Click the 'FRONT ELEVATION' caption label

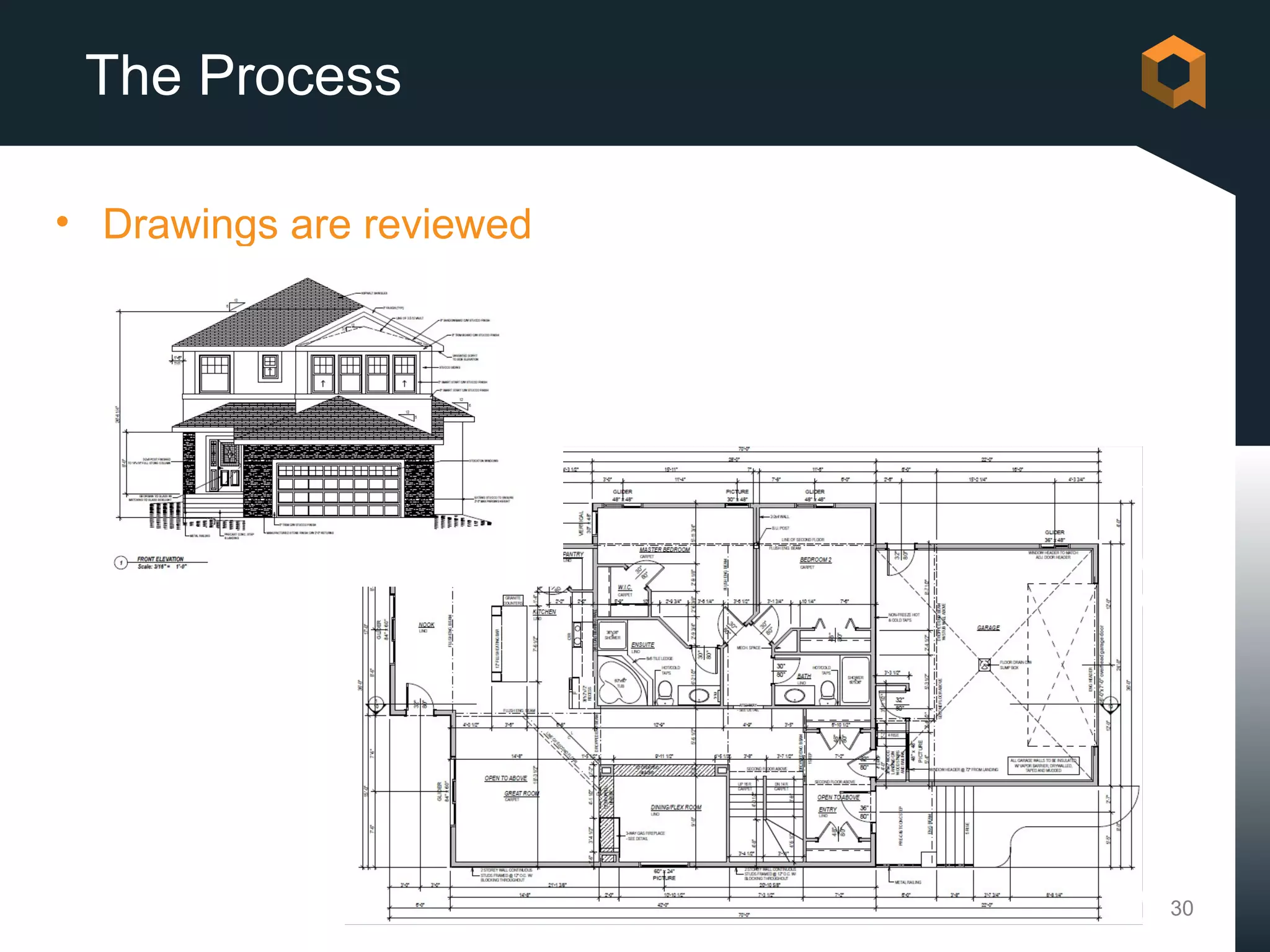161,559
